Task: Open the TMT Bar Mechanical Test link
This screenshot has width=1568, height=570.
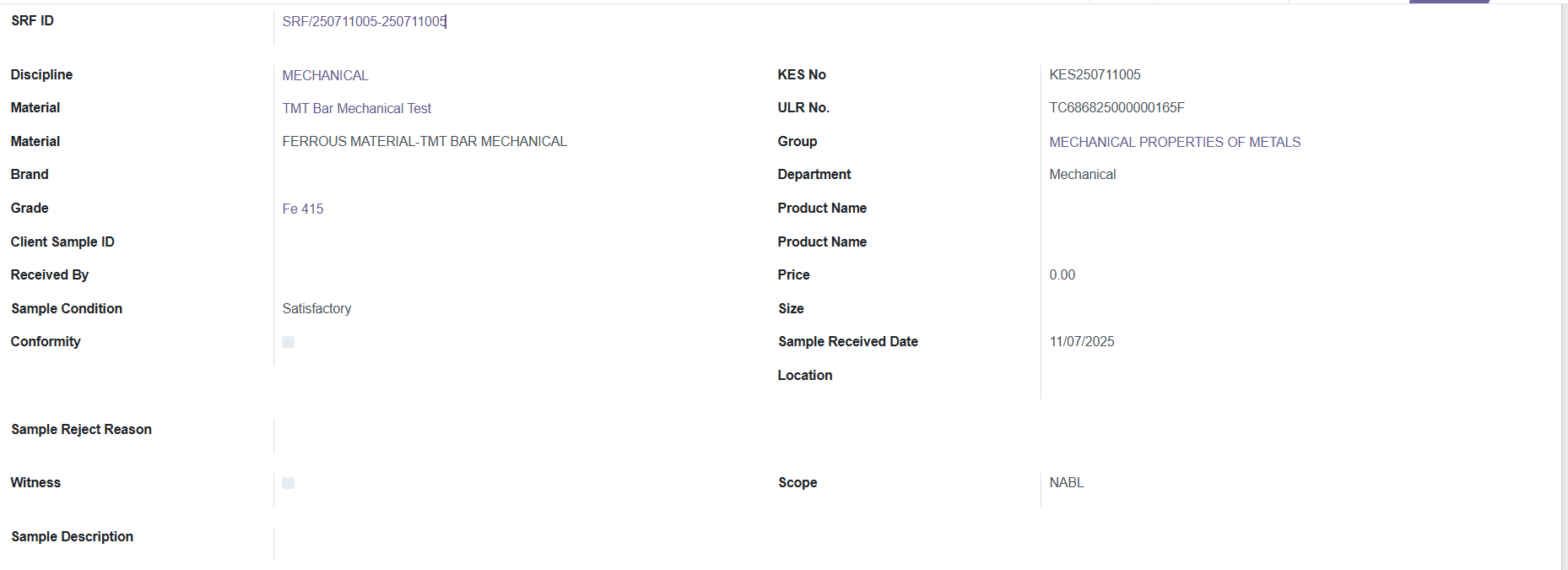Action: [x=356, y=108]
